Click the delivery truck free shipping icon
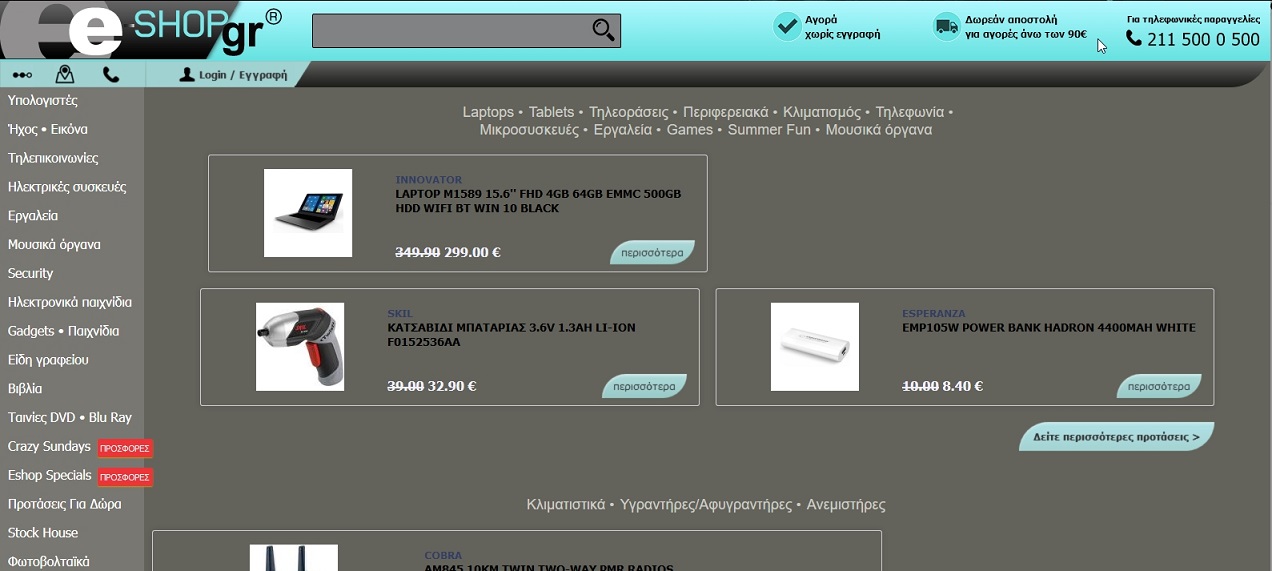 [x=945, y=26]
